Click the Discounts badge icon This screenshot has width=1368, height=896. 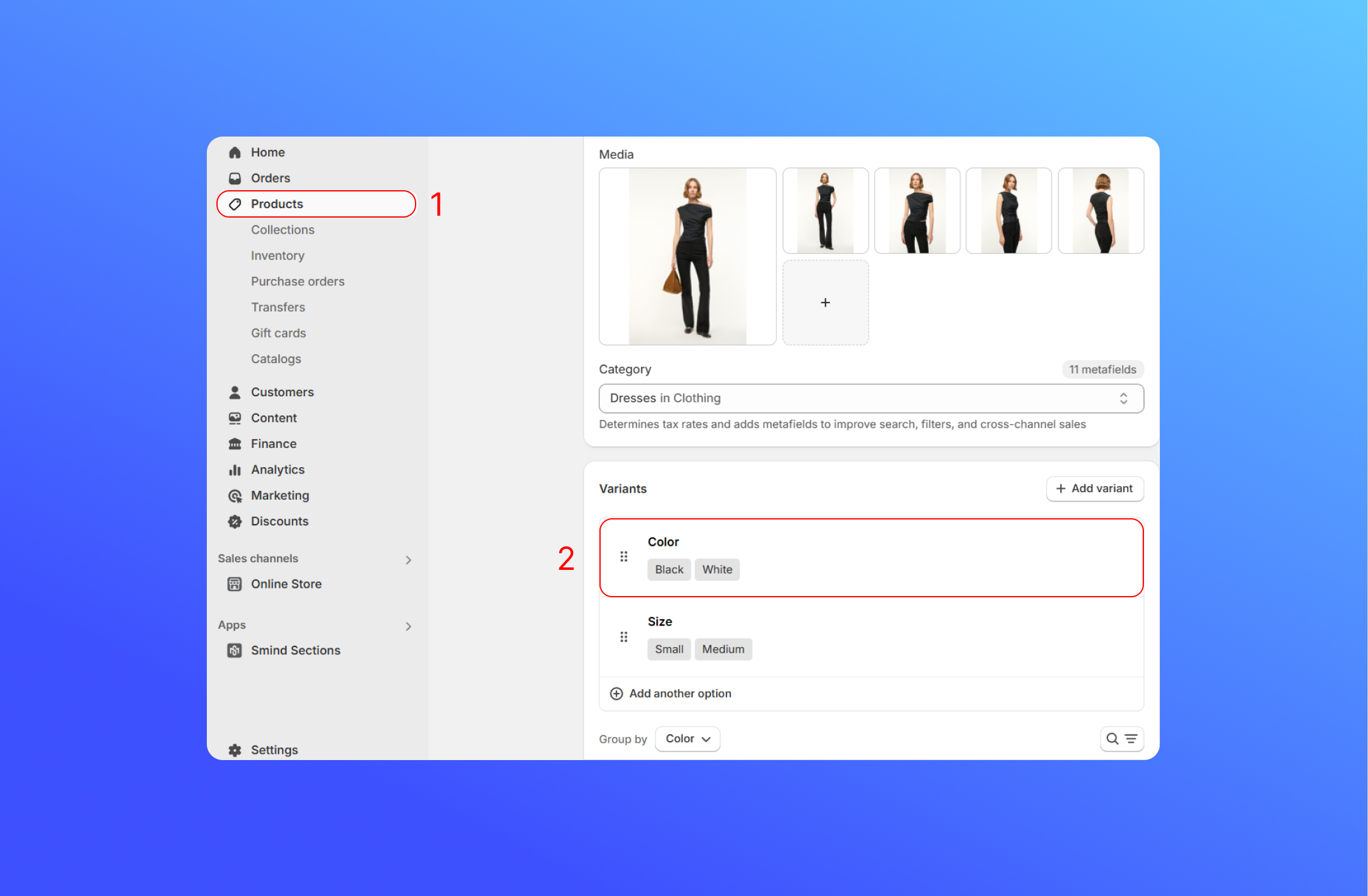235,521
